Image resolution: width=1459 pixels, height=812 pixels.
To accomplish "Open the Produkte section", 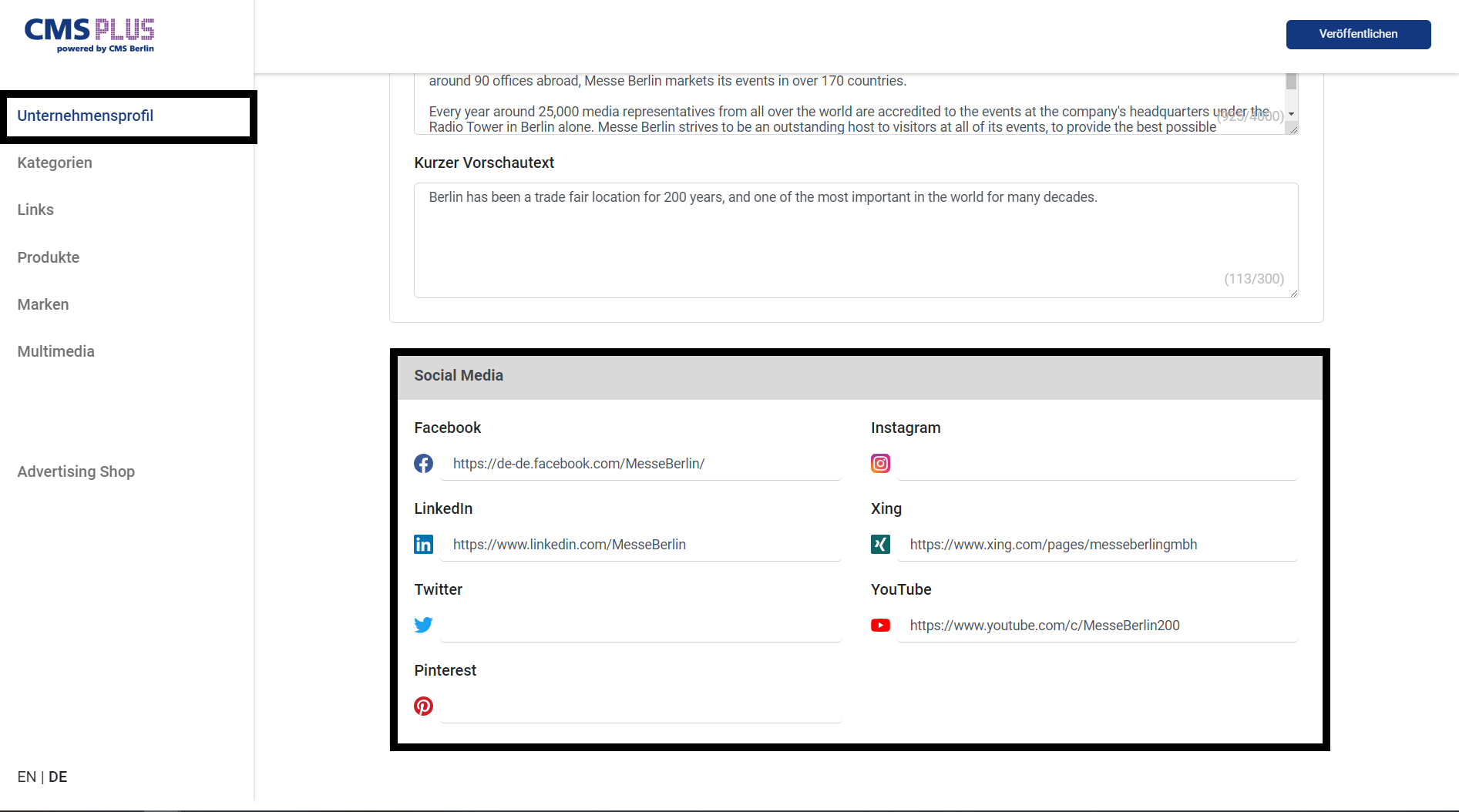I will [x=49, y=257].
